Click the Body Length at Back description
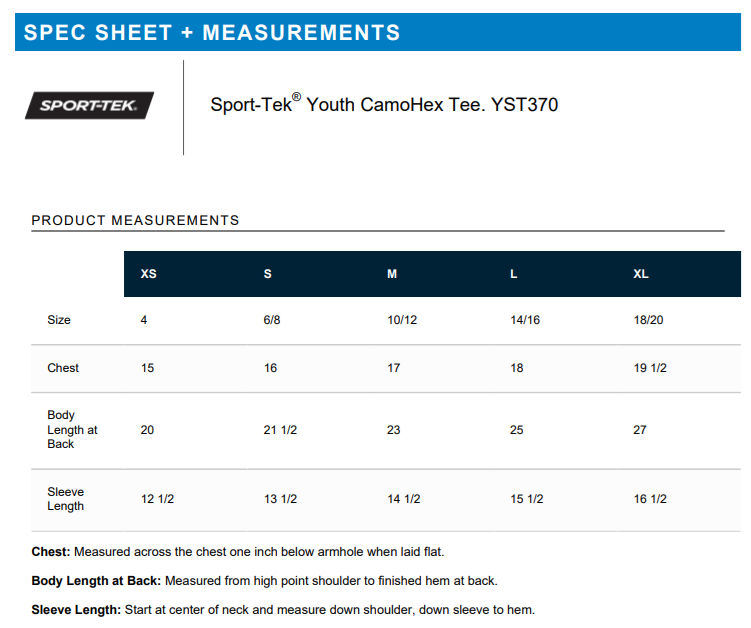 pos(264,580)
